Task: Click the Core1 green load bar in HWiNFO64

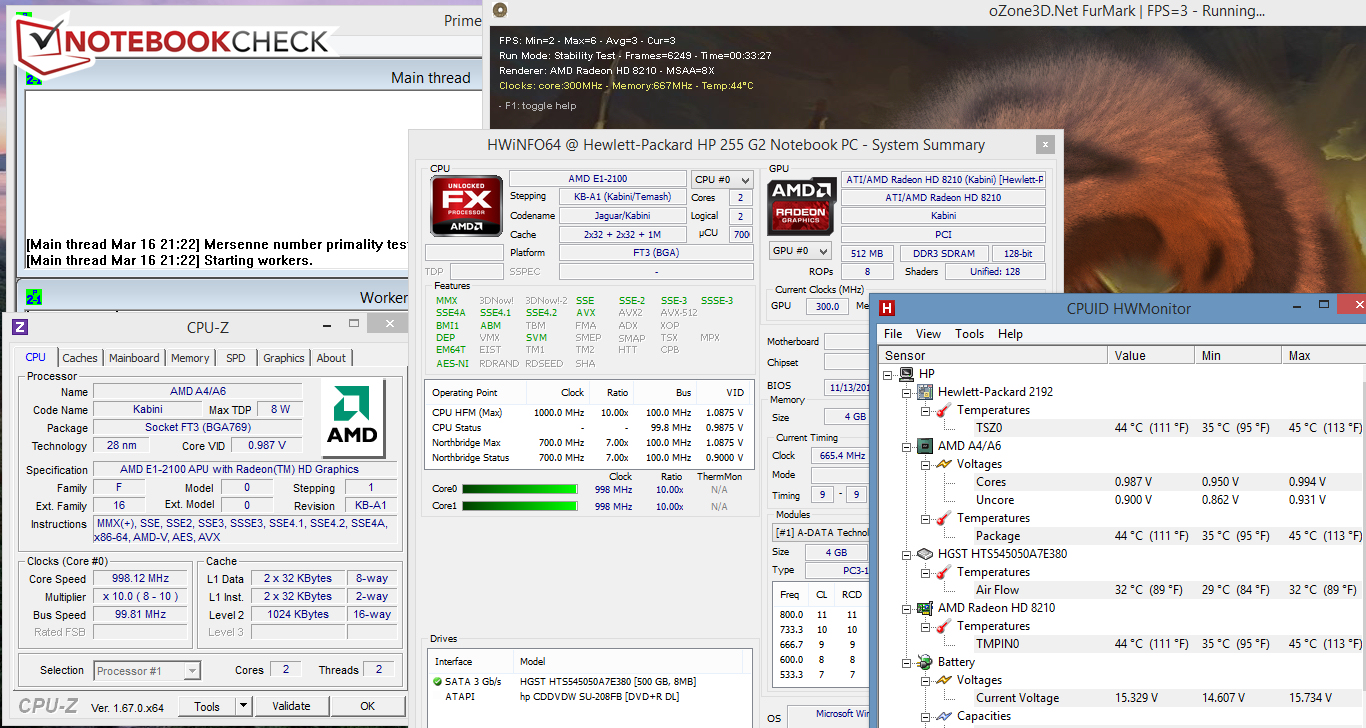Action: [520, 507]
